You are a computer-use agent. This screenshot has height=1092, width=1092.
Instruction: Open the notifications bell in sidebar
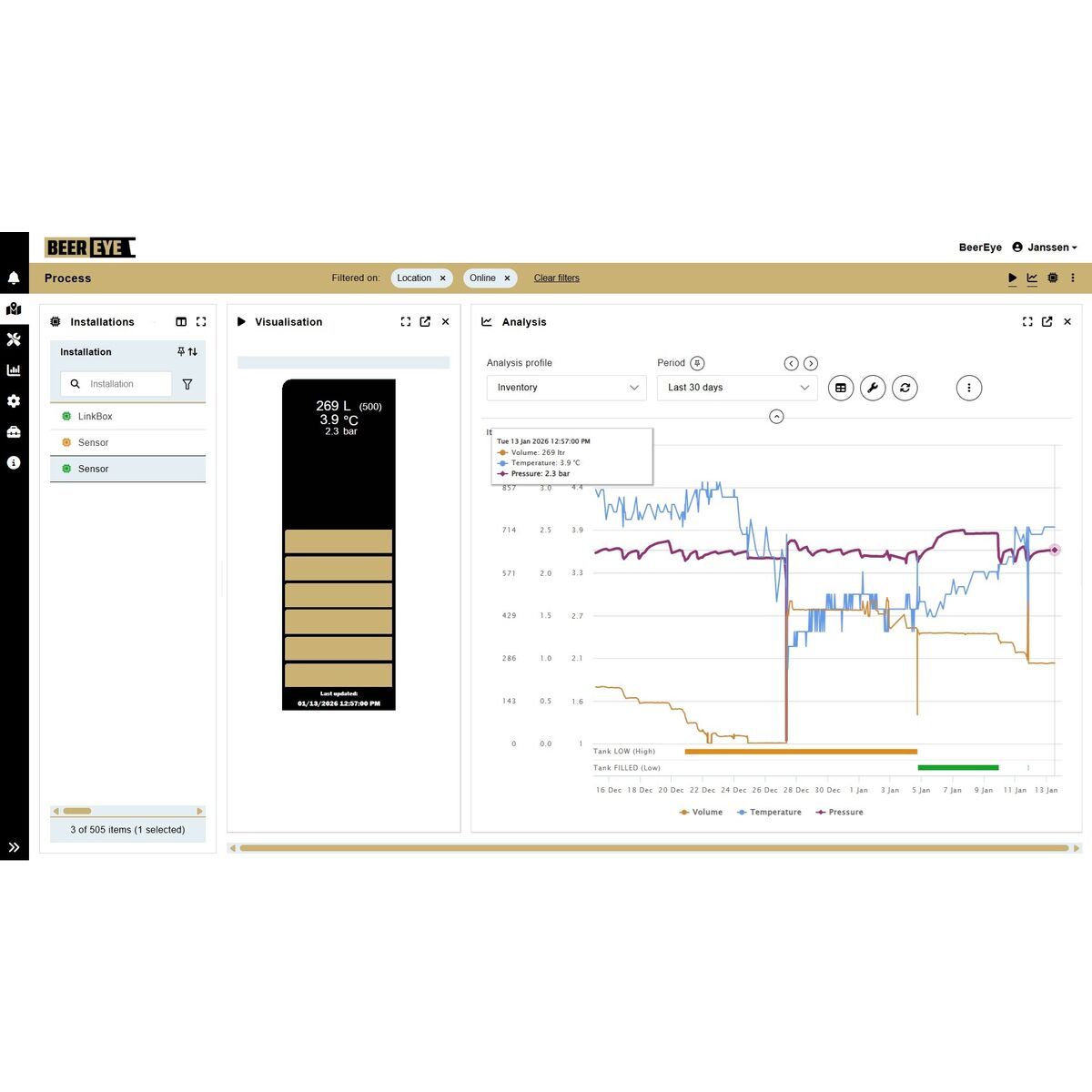click(14, 278)
